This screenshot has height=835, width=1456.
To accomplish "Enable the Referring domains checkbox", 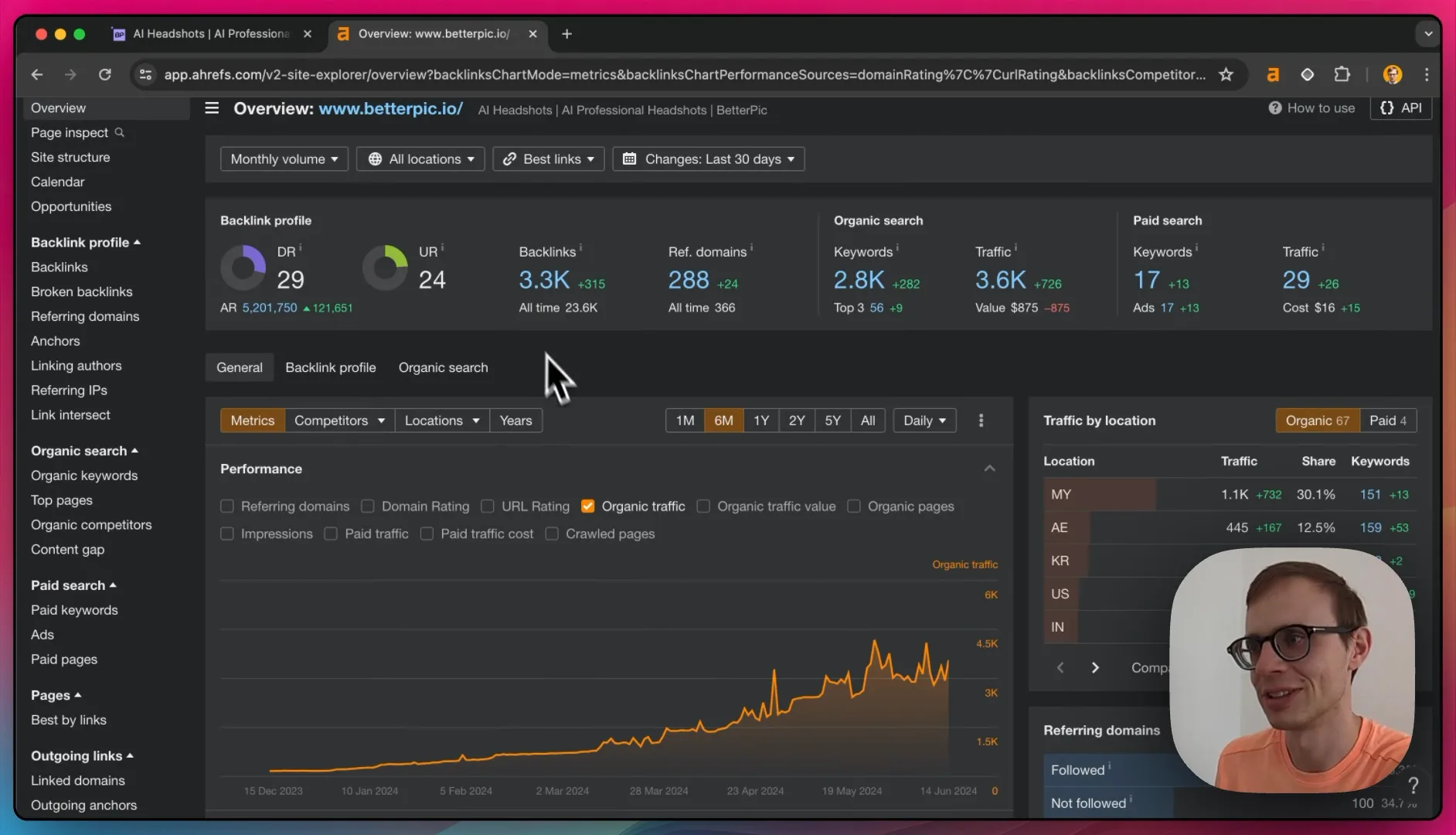I will [x=227, y=506].
